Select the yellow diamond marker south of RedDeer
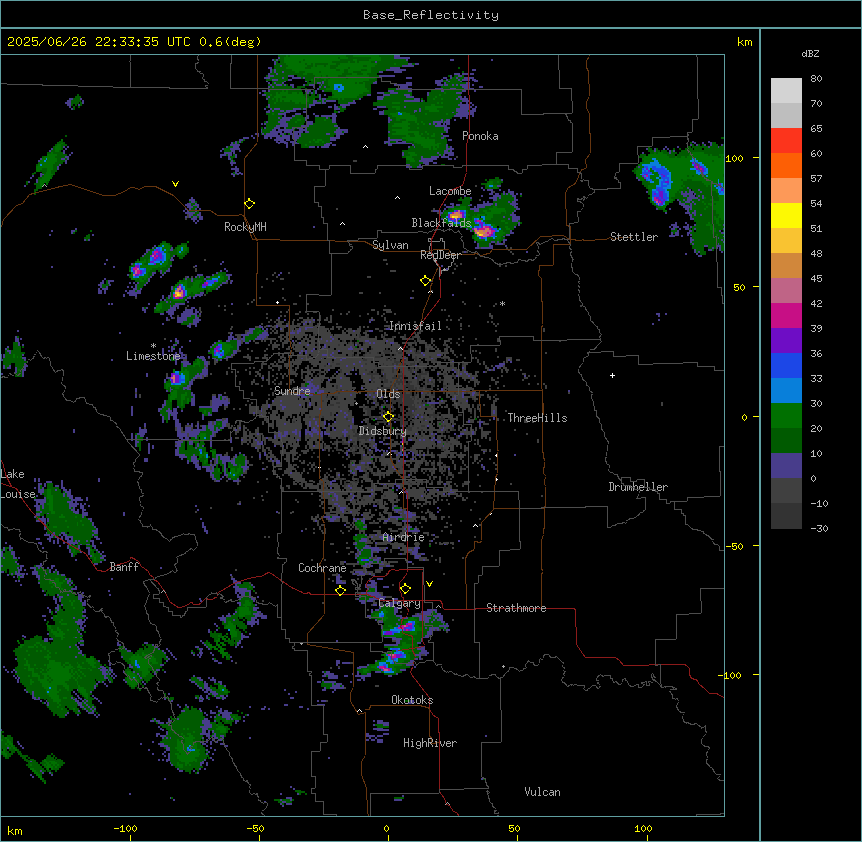862x842 pixels. [x=425, y=281]
